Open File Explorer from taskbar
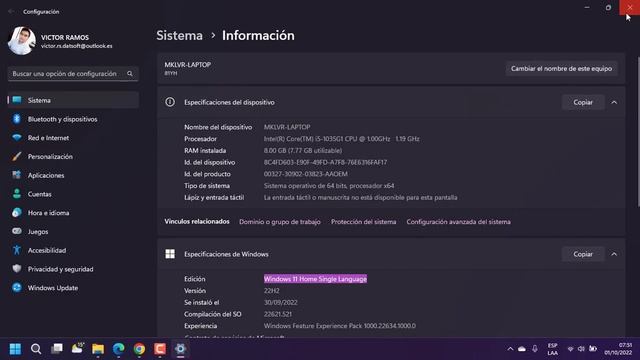Image resolution: width=640 pixels, height=360 pixels. [98, 349]
